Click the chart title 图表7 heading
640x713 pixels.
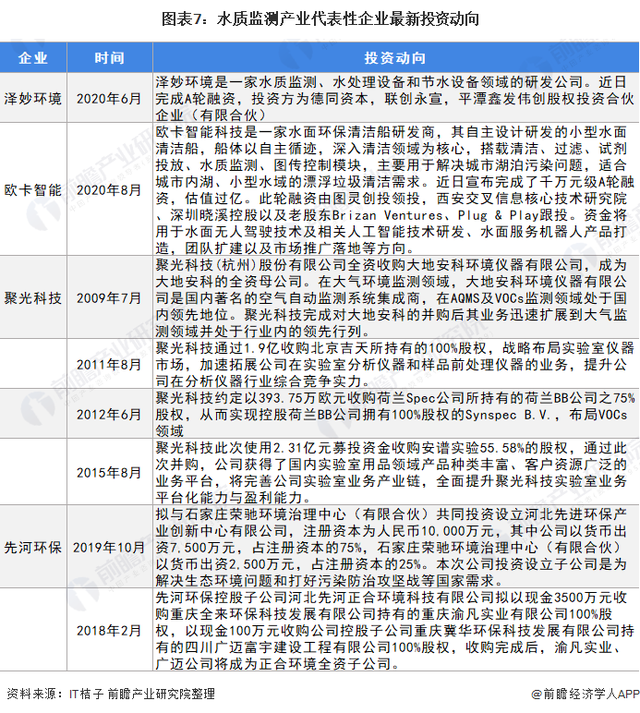pos(320,19)
